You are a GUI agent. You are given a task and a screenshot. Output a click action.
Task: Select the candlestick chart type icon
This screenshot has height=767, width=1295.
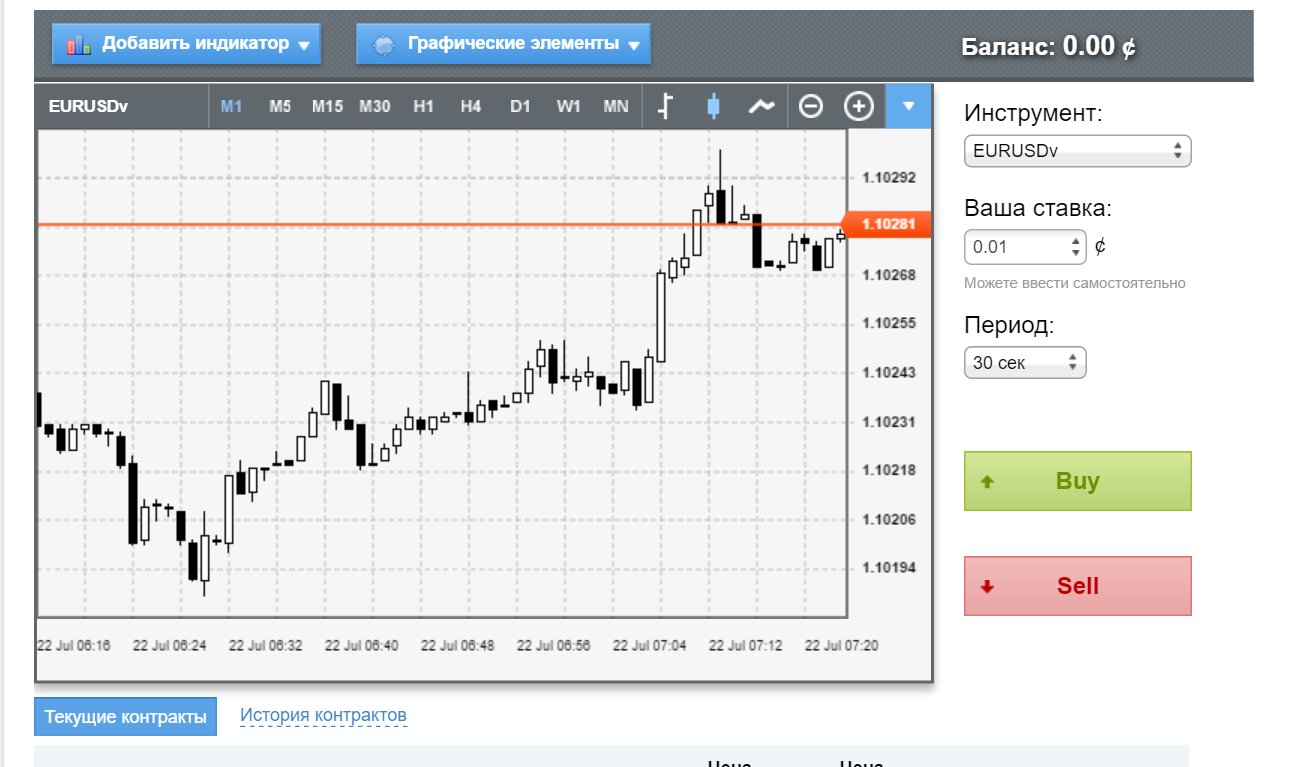713,106
